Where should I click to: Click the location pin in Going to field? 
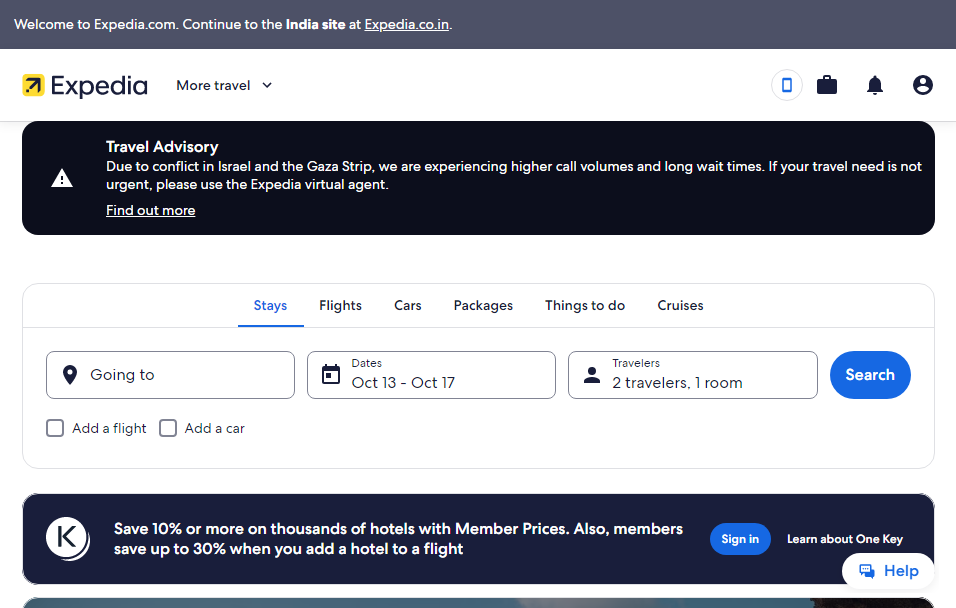[69, 374]
